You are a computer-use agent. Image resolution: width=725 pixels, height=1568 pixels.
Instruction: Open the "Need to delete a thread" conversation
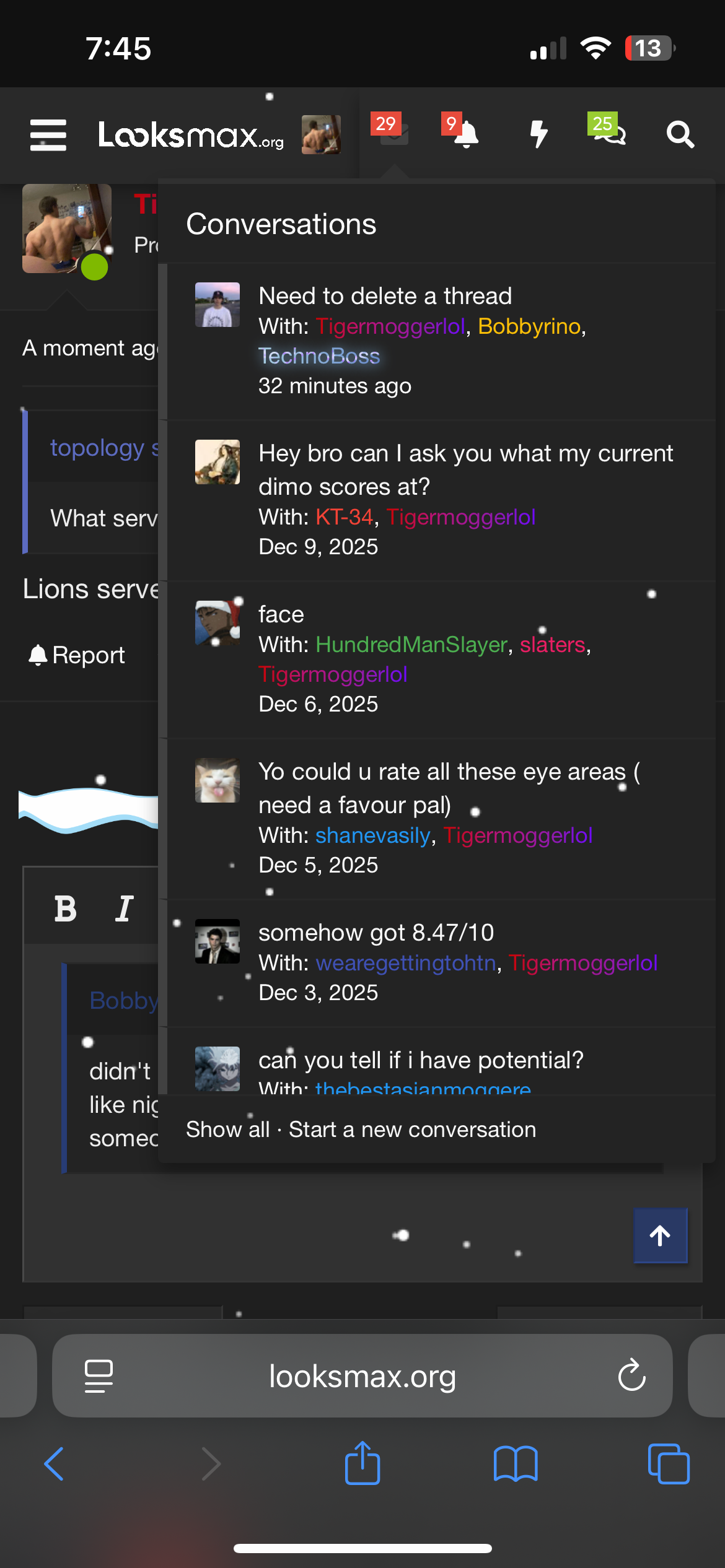tap(385, 296)
